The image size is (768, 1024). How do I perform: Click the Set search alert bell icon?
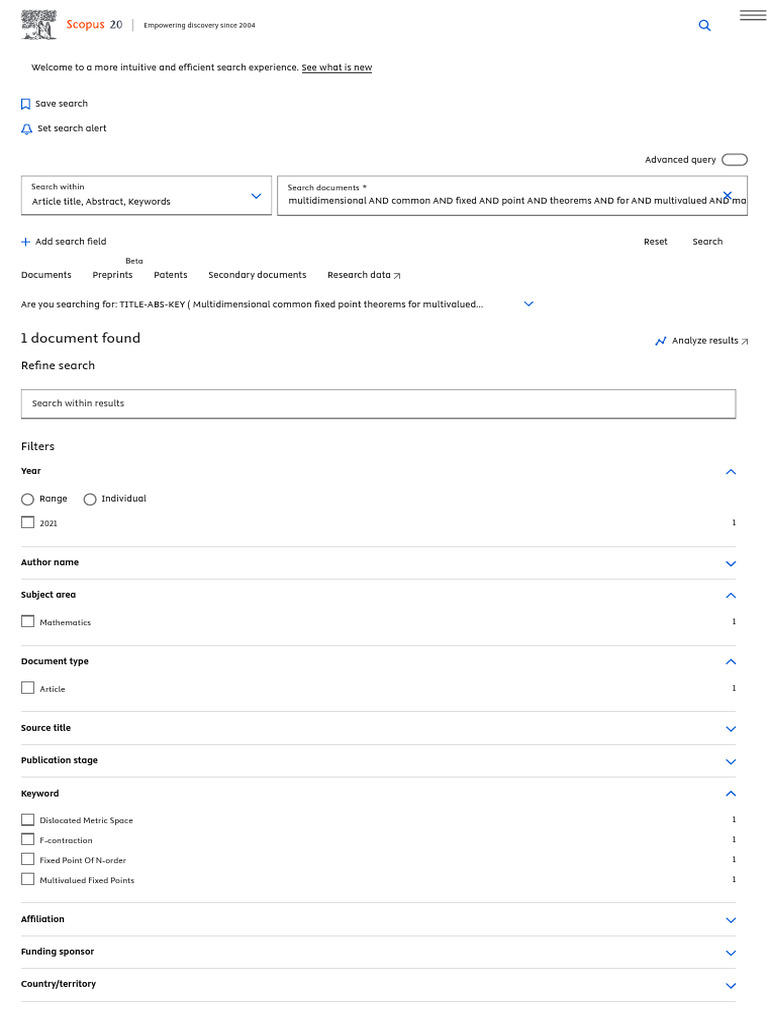pyautogui.click(x=27, y=129)
